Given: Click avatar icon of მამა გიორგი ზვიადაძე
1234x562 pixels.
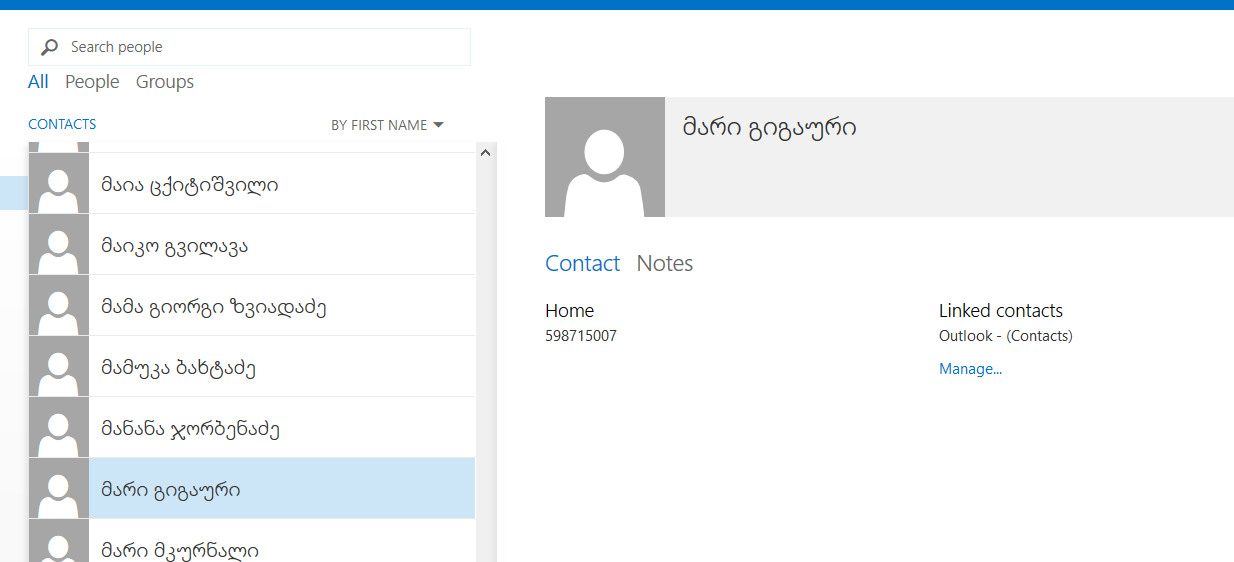Looking at the screenshot, I should coord(59,306).
